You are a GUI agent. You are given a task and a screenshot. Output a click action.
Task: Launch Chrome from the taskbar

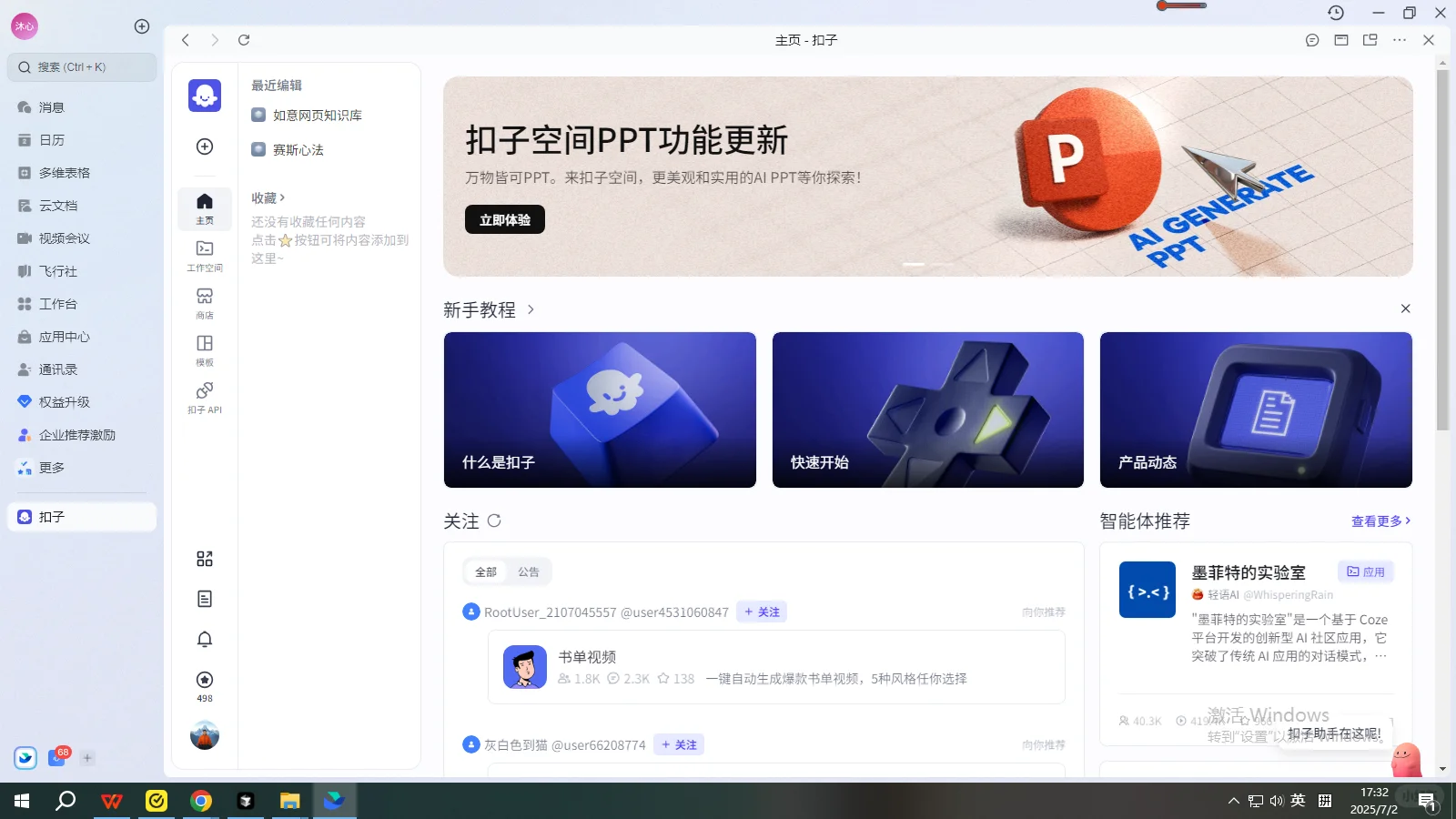click(x=201, y=801)
